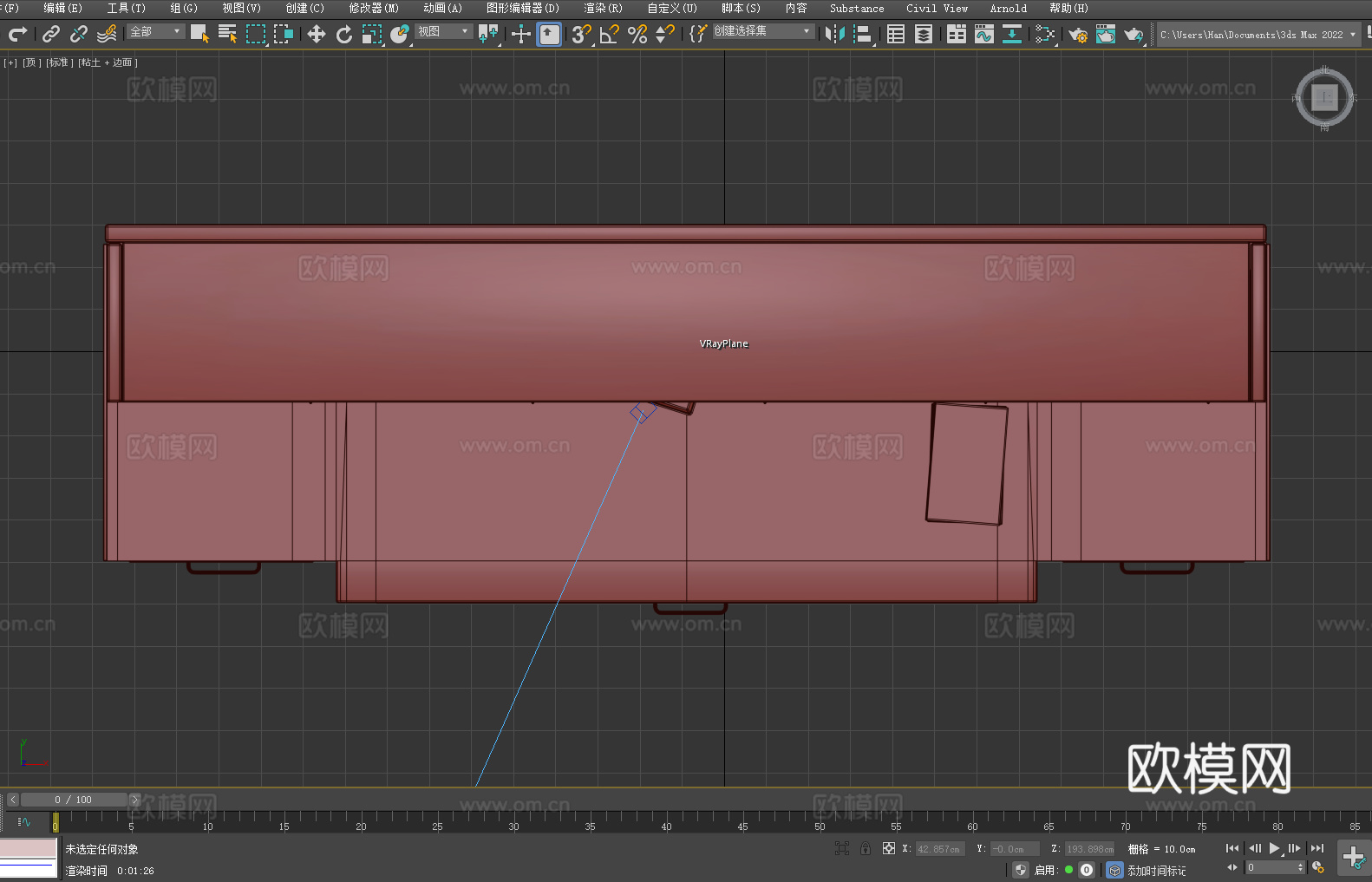This screenshot has height=882, width=1372.
Task: Open Render Setup teapot gear icon
Action: click(x=1078, y=34)
